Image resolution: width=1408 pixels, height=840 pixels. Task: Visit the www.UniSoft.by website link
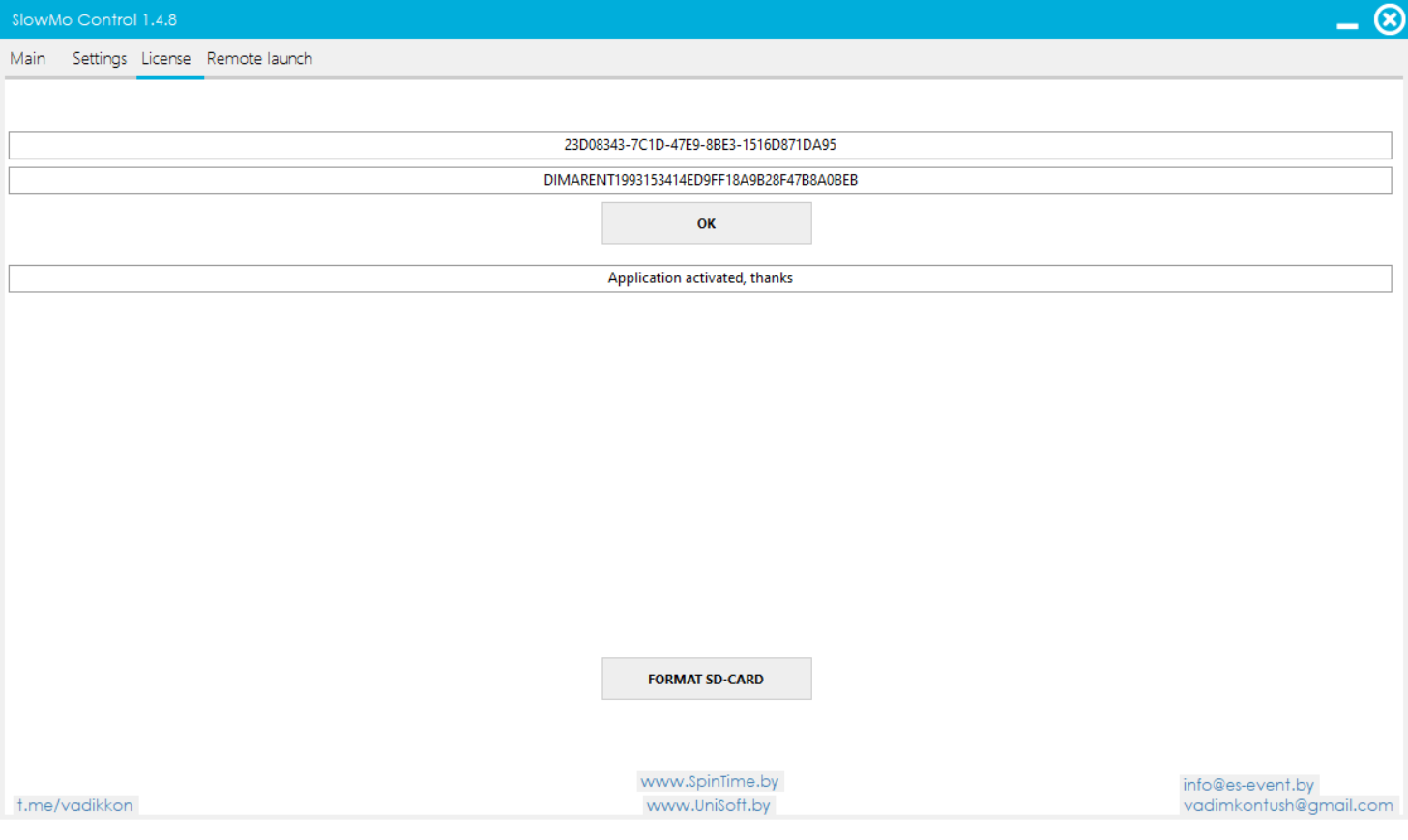point(708,805)
